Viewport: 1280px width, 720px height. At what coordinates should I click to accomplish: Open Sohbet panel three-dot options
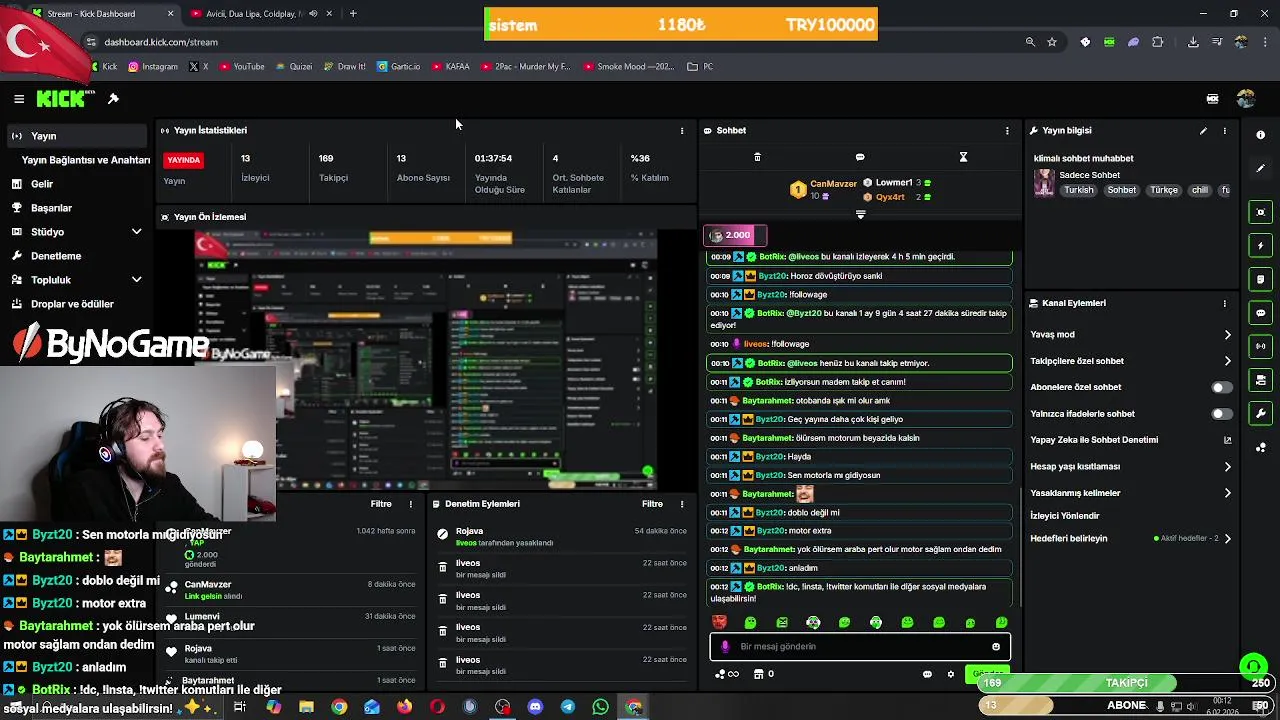(x=1007, y=131)
